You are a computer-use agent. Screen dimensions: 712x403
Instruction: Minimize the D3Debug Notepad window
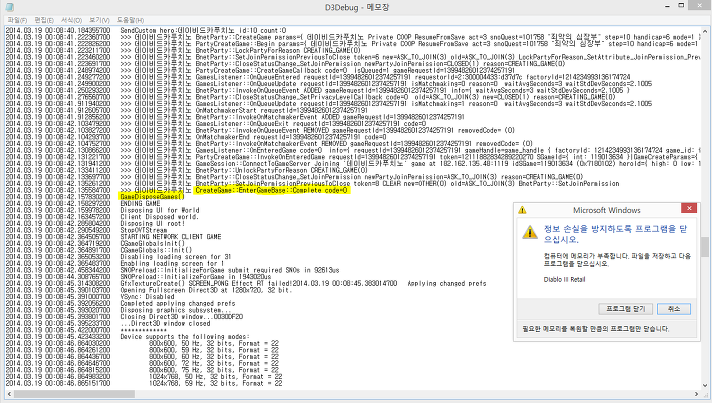[x=668, y=6]
